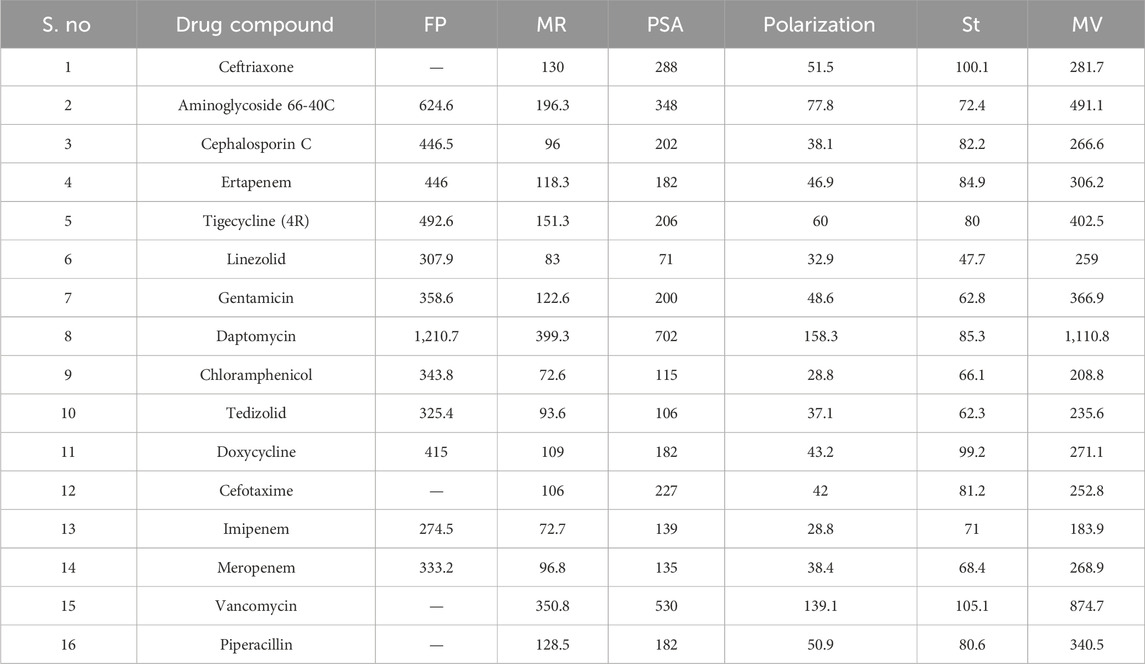This screenshot has width=1145, height=664.
Task: Click Tigecycline (4R) in the table
Action: point(255,220)
